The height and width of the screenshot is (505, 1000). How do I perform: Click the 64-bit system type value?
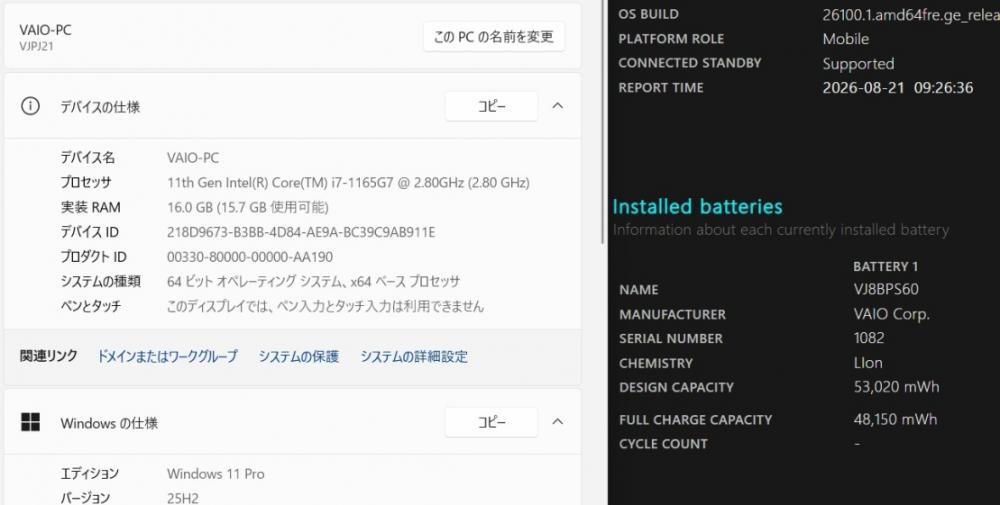pyautogui.click(x=313, y=281)
